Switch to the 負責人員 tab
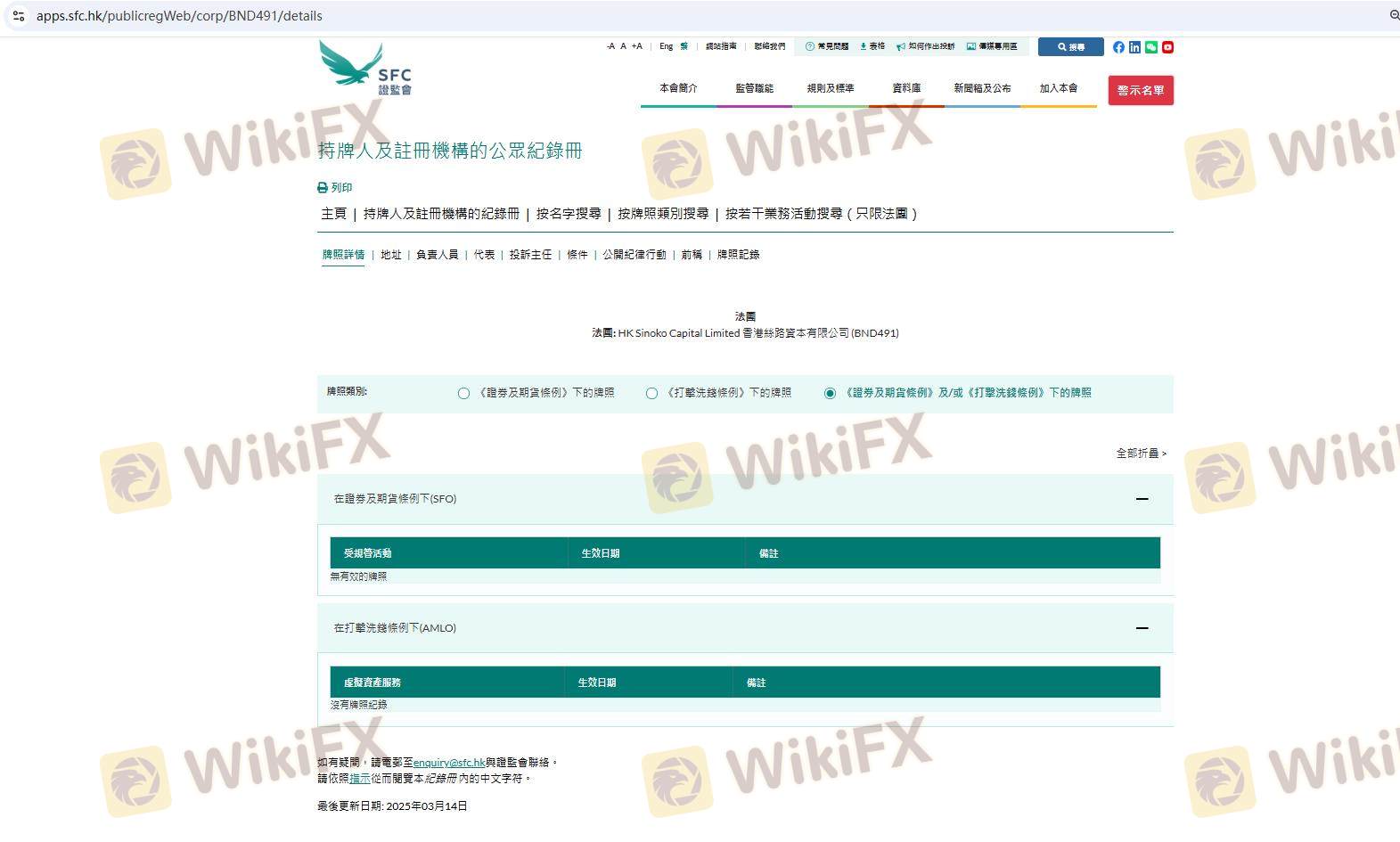This screenshot has height=842, width=1400. pos(437,255)
